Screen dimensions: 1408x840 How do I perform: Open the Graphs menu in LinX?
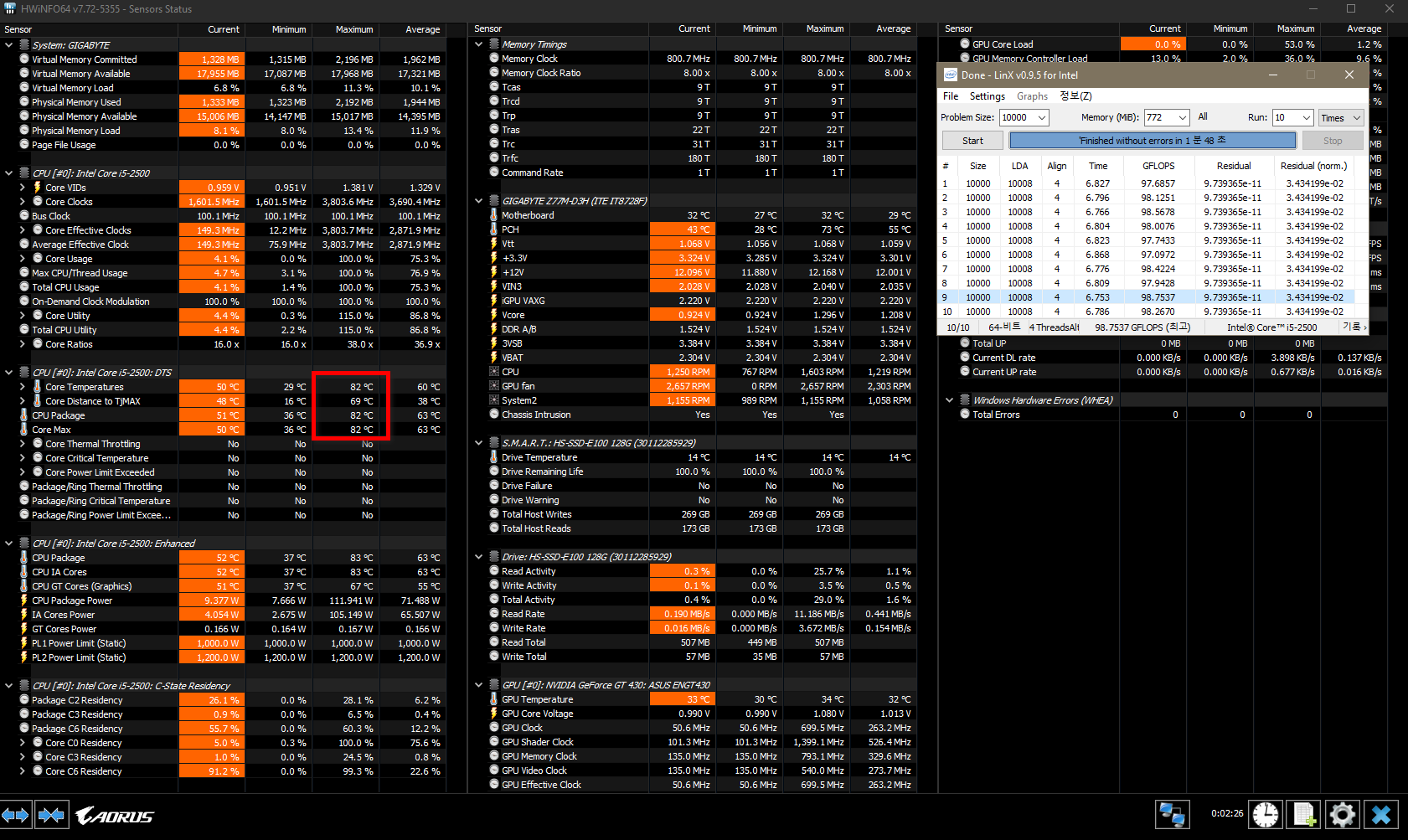click(x=1032, y=96)
